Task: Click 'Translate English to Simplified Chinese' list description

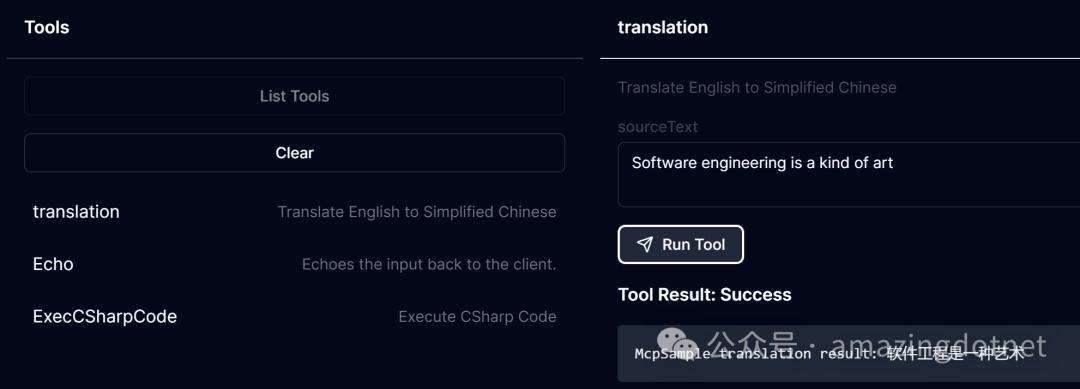Action: [417, 212]
